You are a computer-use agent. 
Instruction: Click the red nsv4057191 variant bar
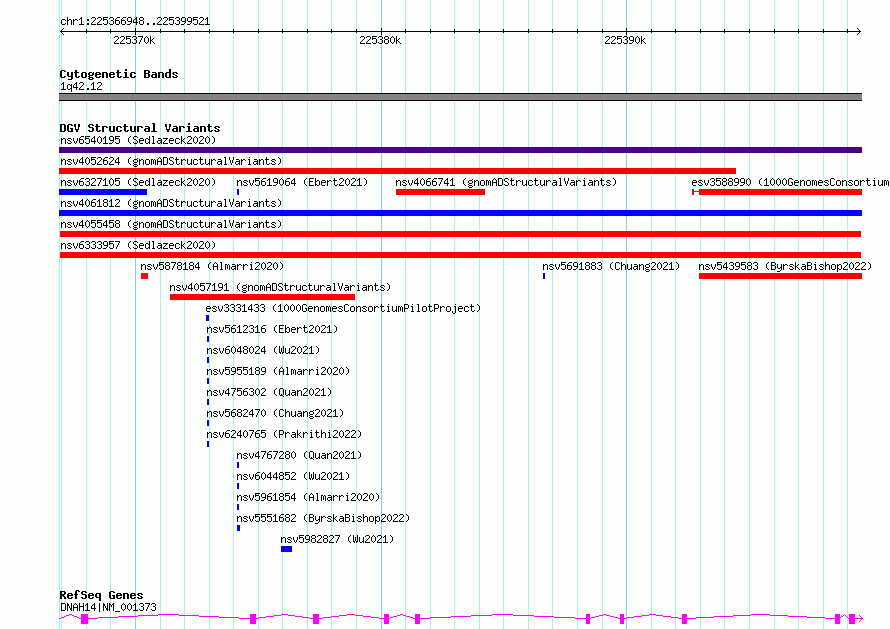262,297
